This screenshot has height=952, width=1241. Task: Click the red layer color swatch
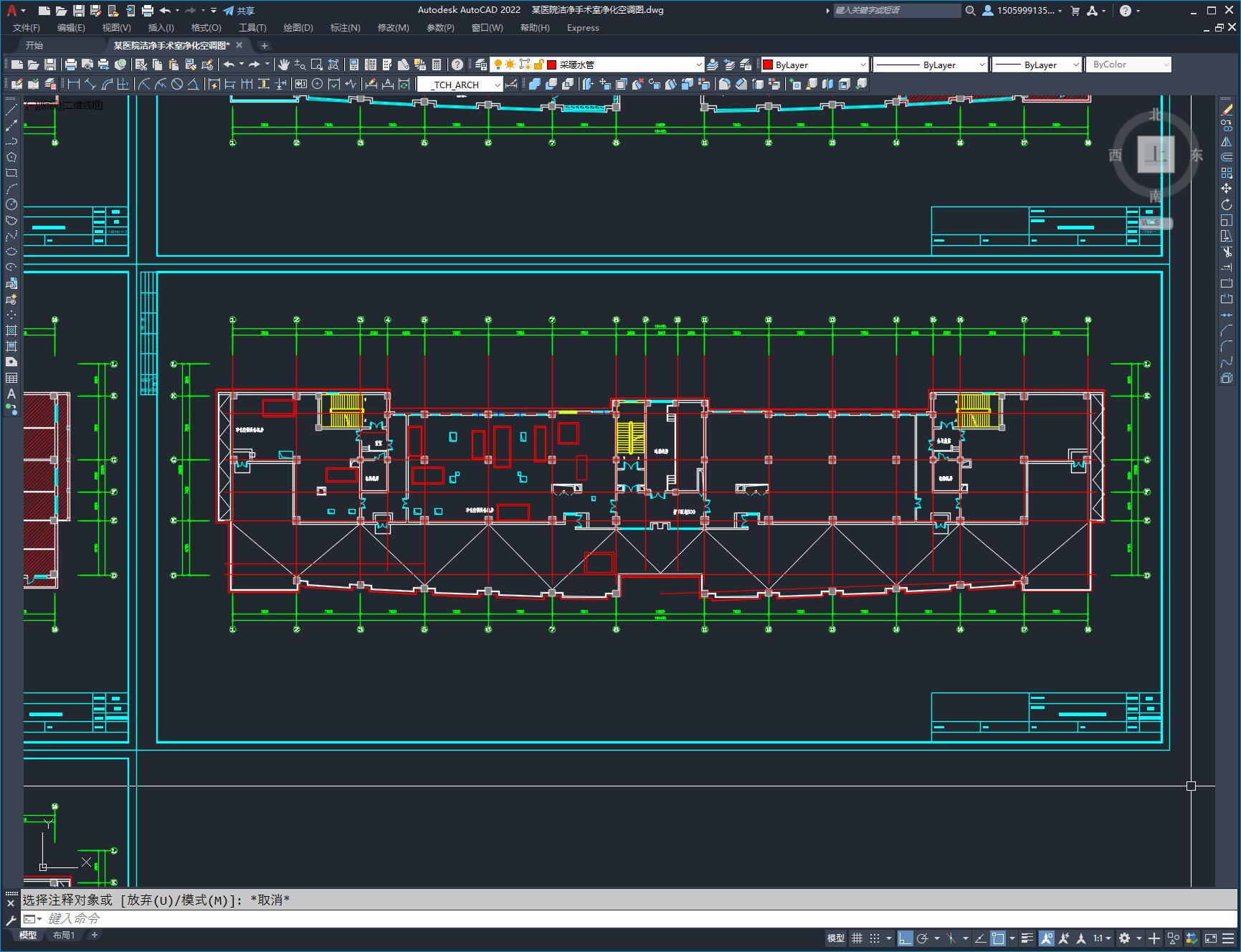coord(552,65)
